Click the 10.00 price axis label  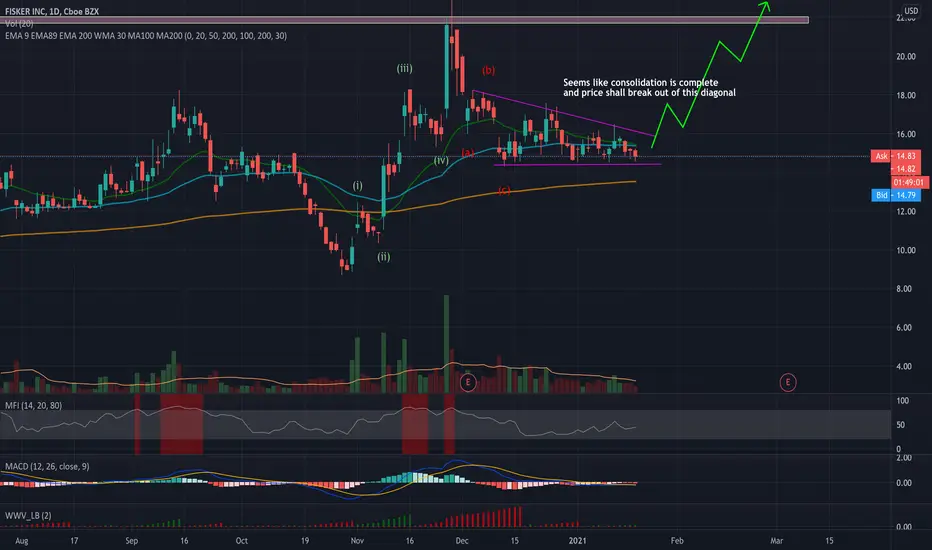(906, 250)
